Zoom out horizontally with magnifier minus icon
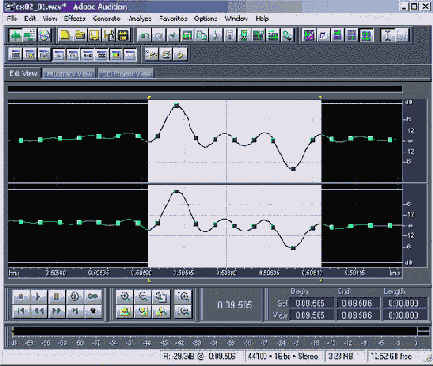Screen dimensions: 433x366 coord(143,296)
